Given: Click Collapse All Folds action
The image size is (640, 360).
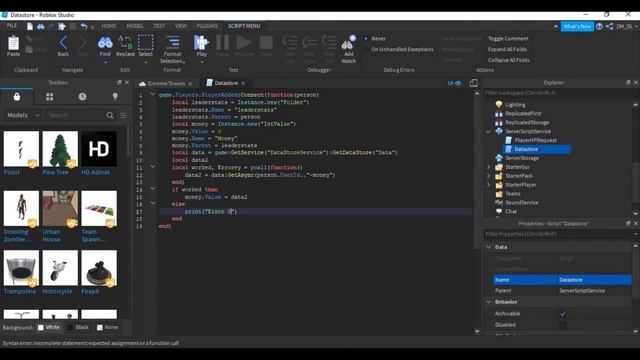Looking at the screenshot, I should (509, 60).
